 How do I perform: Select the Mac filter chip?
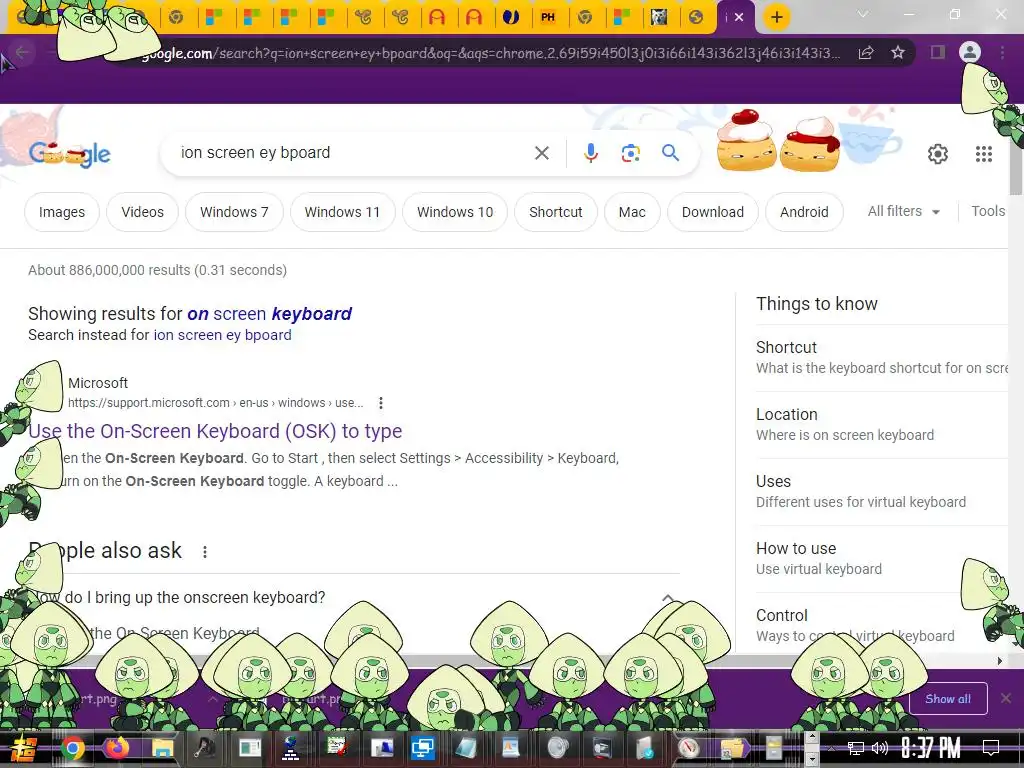click(x=632, y=212)
